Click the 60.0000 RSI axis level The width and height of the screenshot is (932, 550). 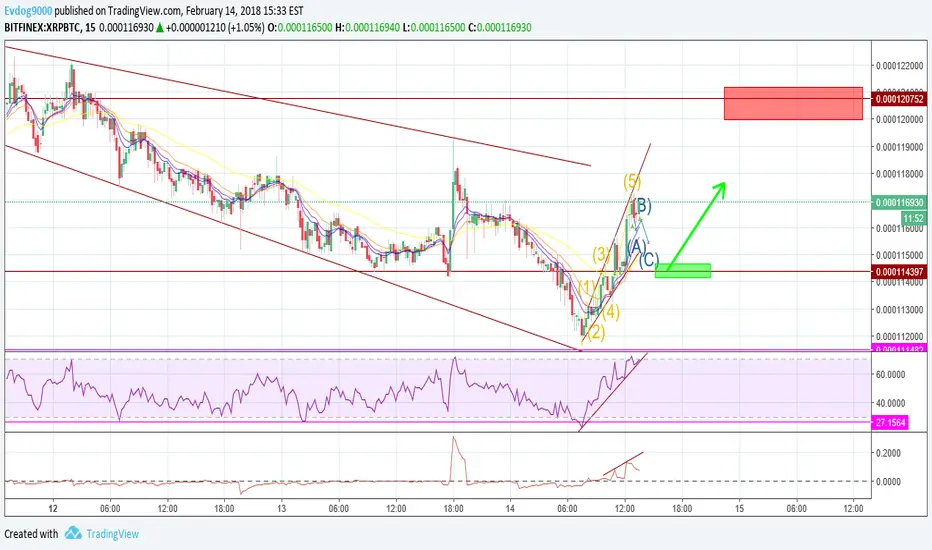pos(890,375)
